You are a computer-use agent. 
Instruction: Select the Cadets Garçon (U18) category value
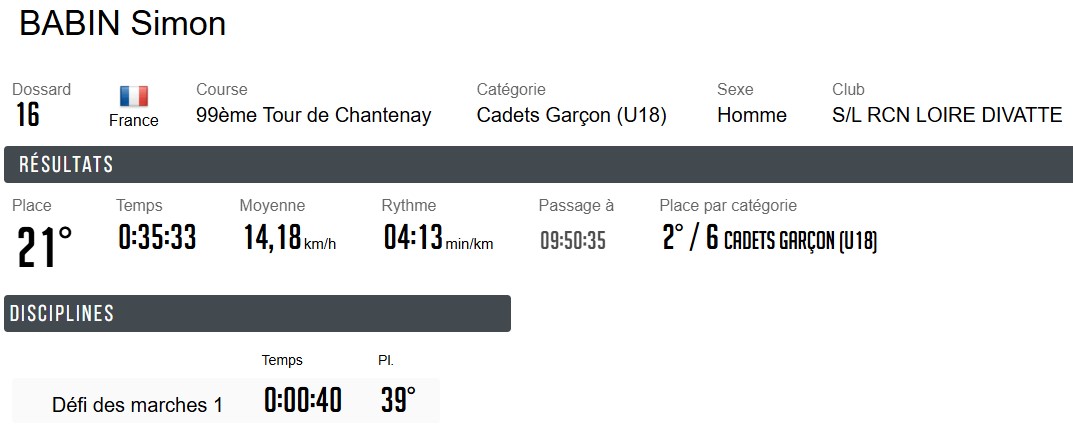click(x=571, y=115)
